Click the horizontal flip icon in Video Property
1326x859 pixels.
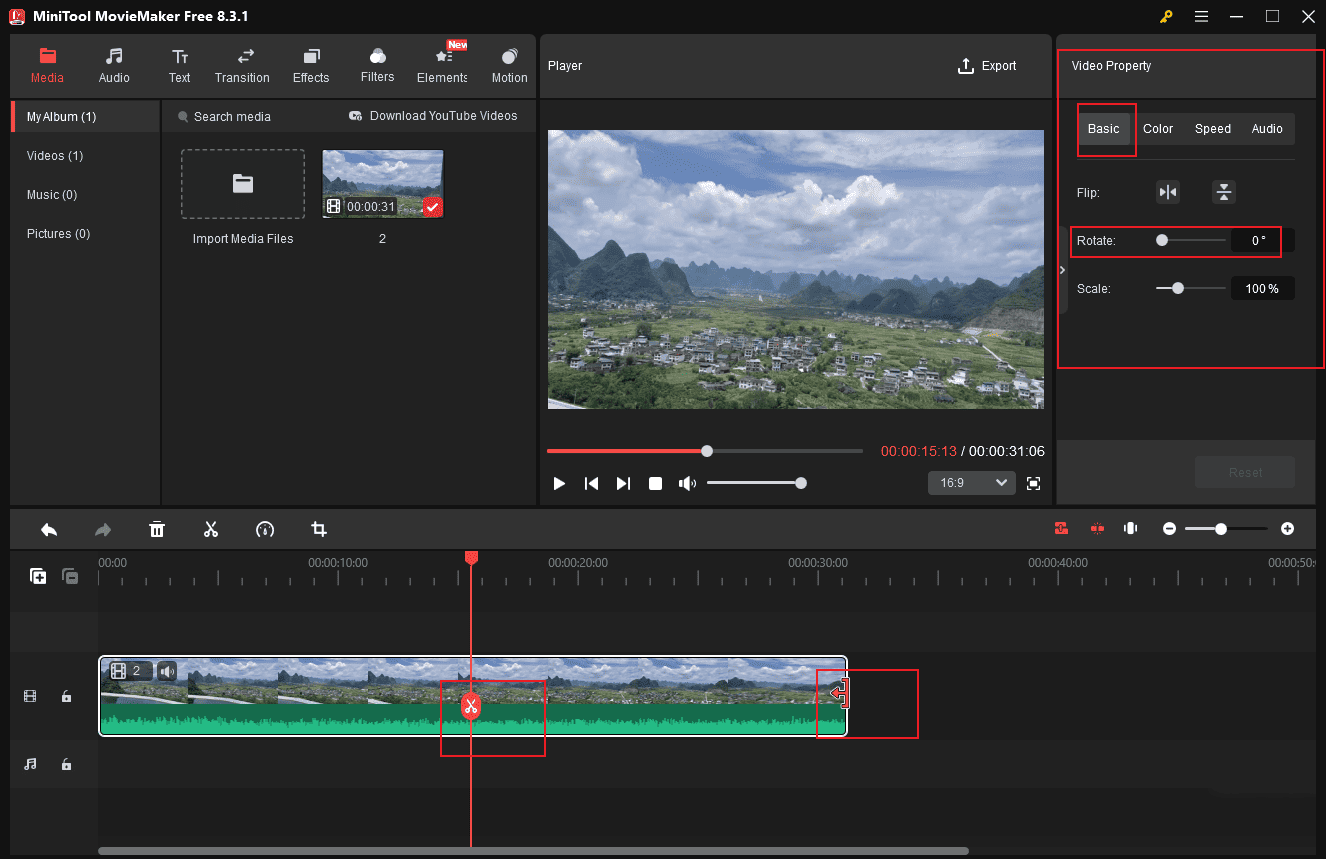(1168, 192)
